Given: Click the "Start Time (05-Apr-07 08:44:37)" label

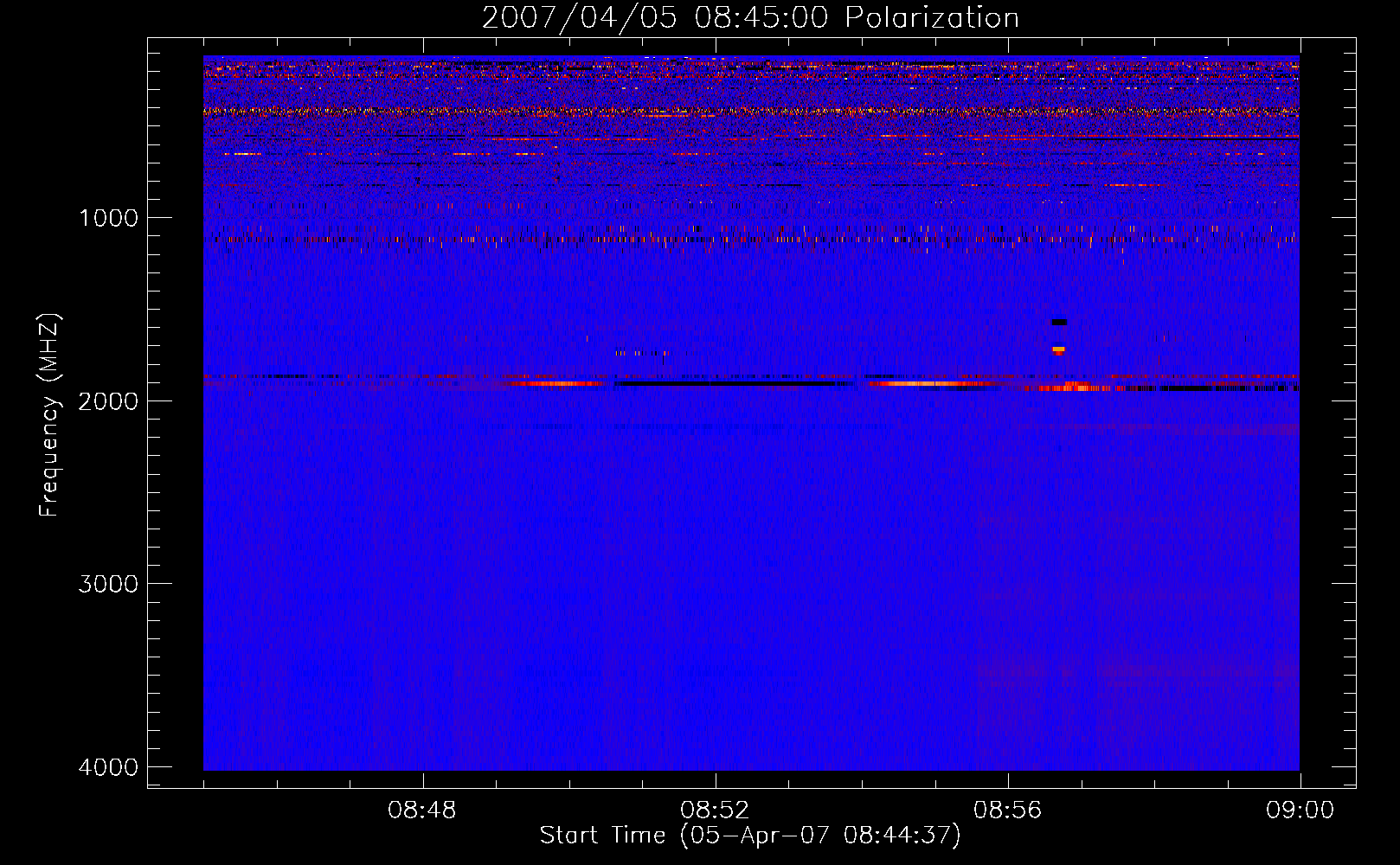Looking at the screenshot, I should point(750,836).
